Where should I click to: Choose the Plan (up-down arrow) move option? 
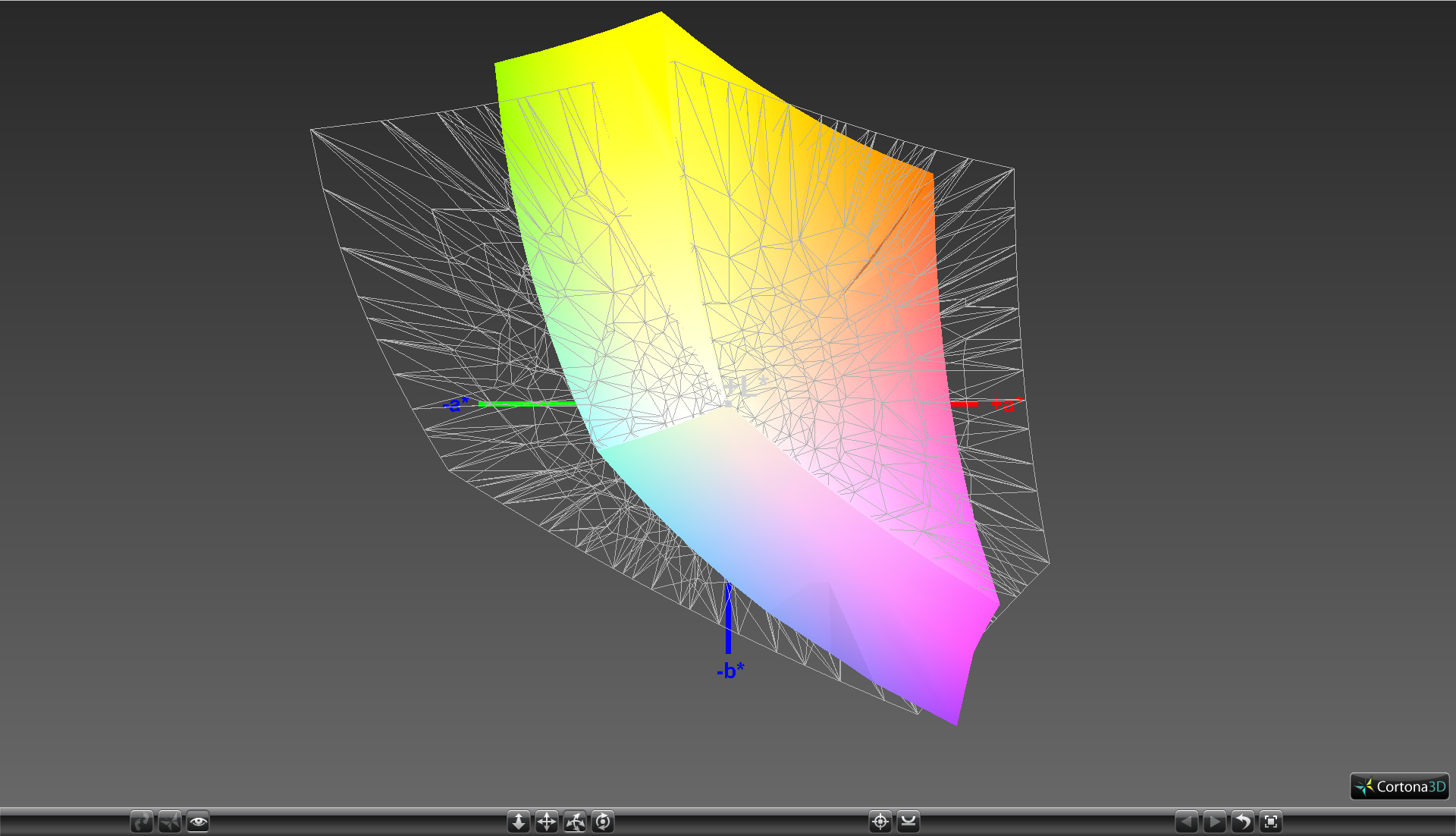click(519, 822)
